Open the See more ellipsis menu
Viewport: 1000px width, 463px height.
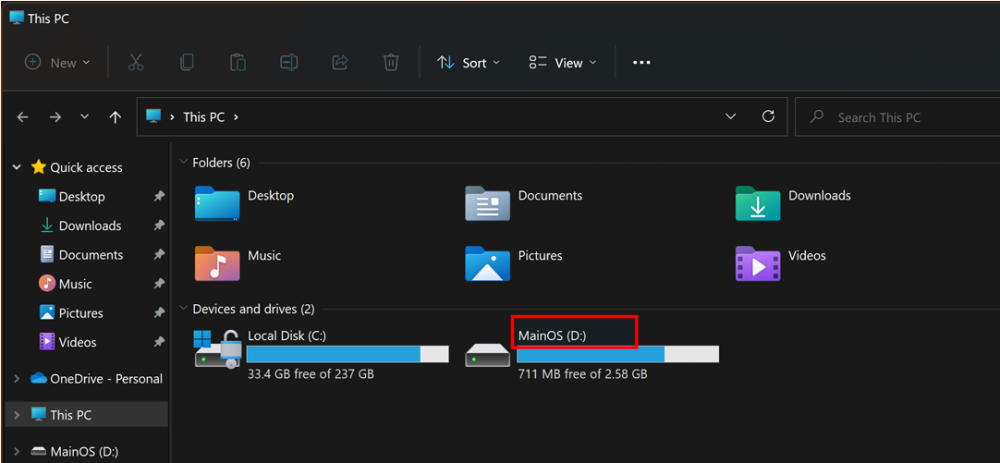coord(642,62)
